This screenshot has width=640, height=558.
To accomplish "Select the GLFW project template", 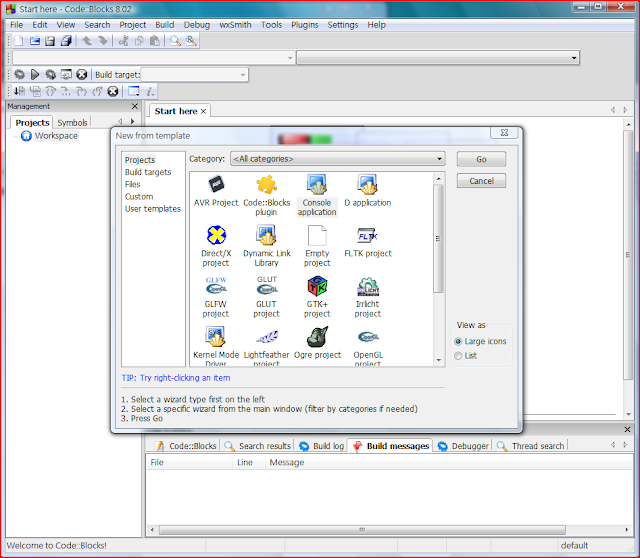I will point(216,297).
